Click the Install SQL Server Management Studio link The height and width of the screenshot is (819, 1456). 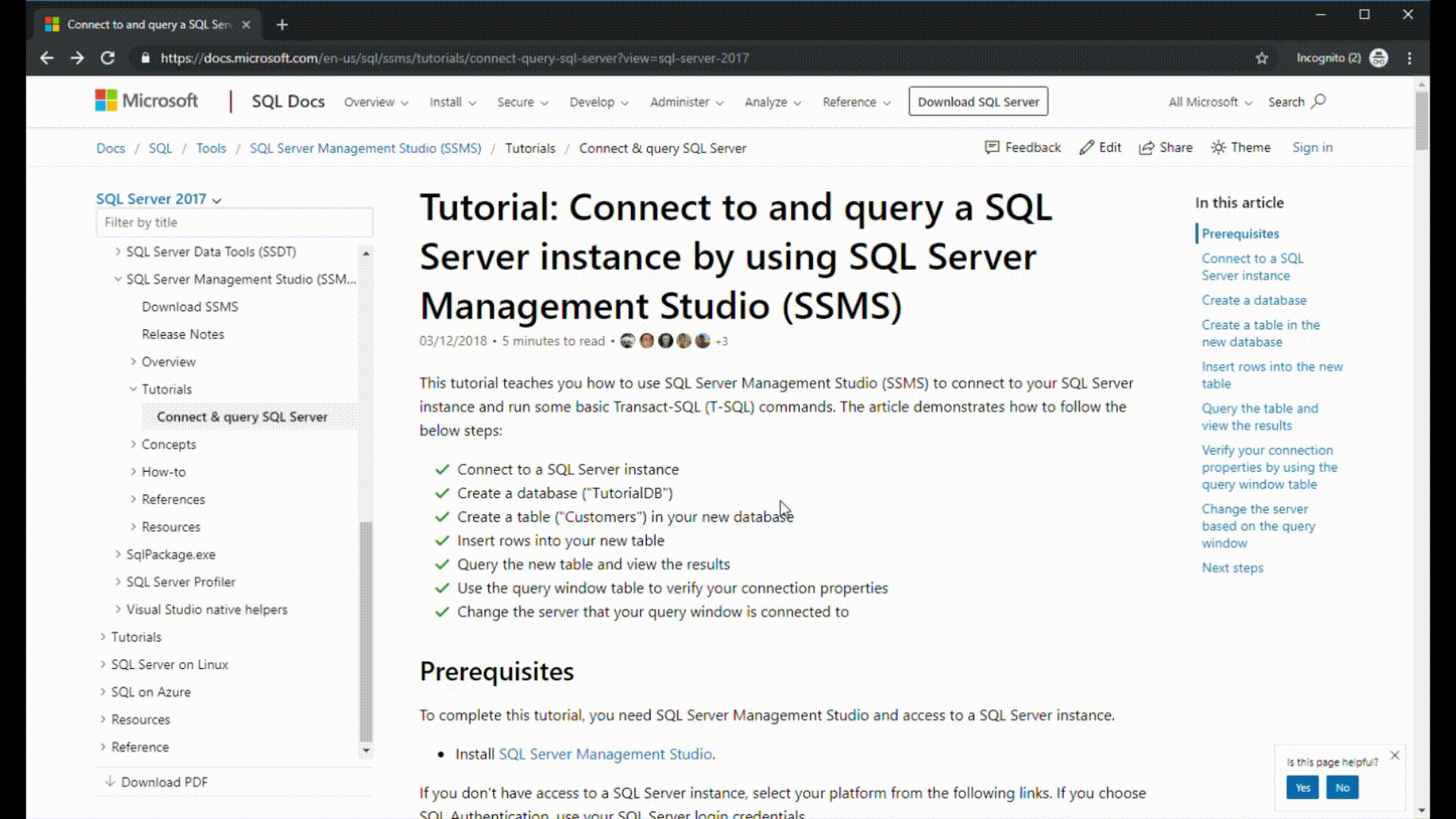(605, 754)
